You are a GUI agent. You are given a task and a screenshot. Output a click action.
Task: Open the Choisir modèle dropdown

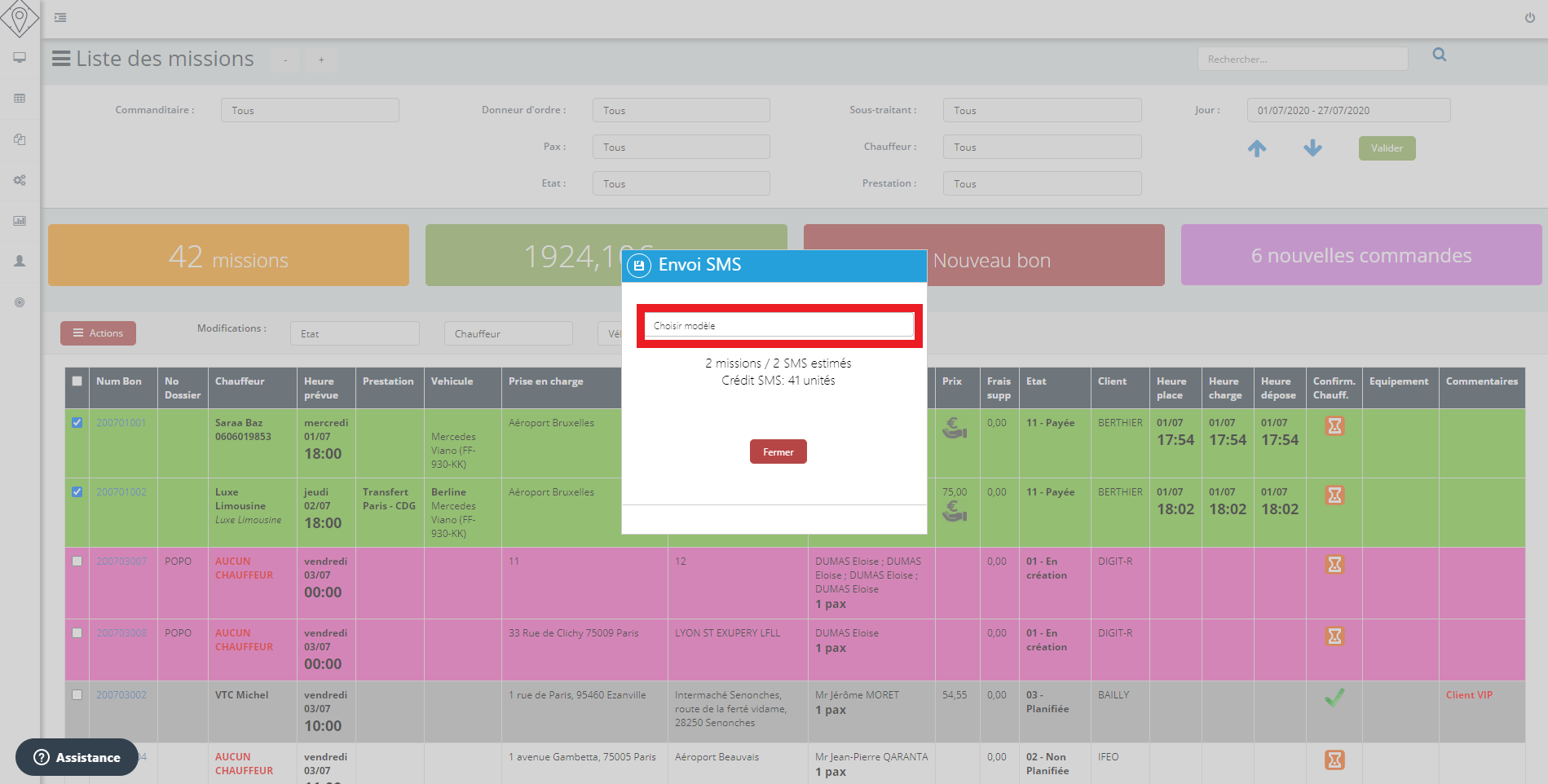tap(778, 325)
